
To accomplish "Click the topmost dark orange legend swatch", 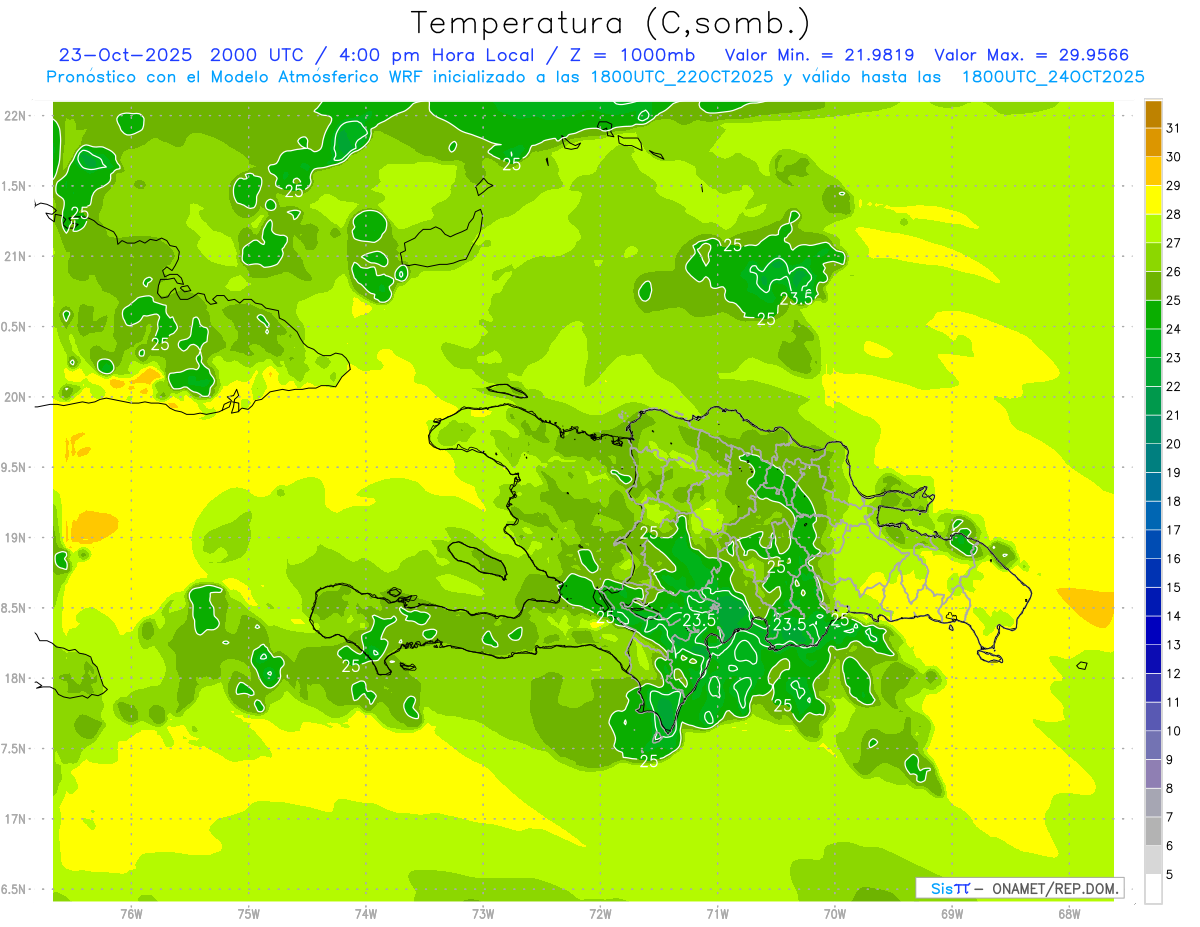I will [1153, 114].
